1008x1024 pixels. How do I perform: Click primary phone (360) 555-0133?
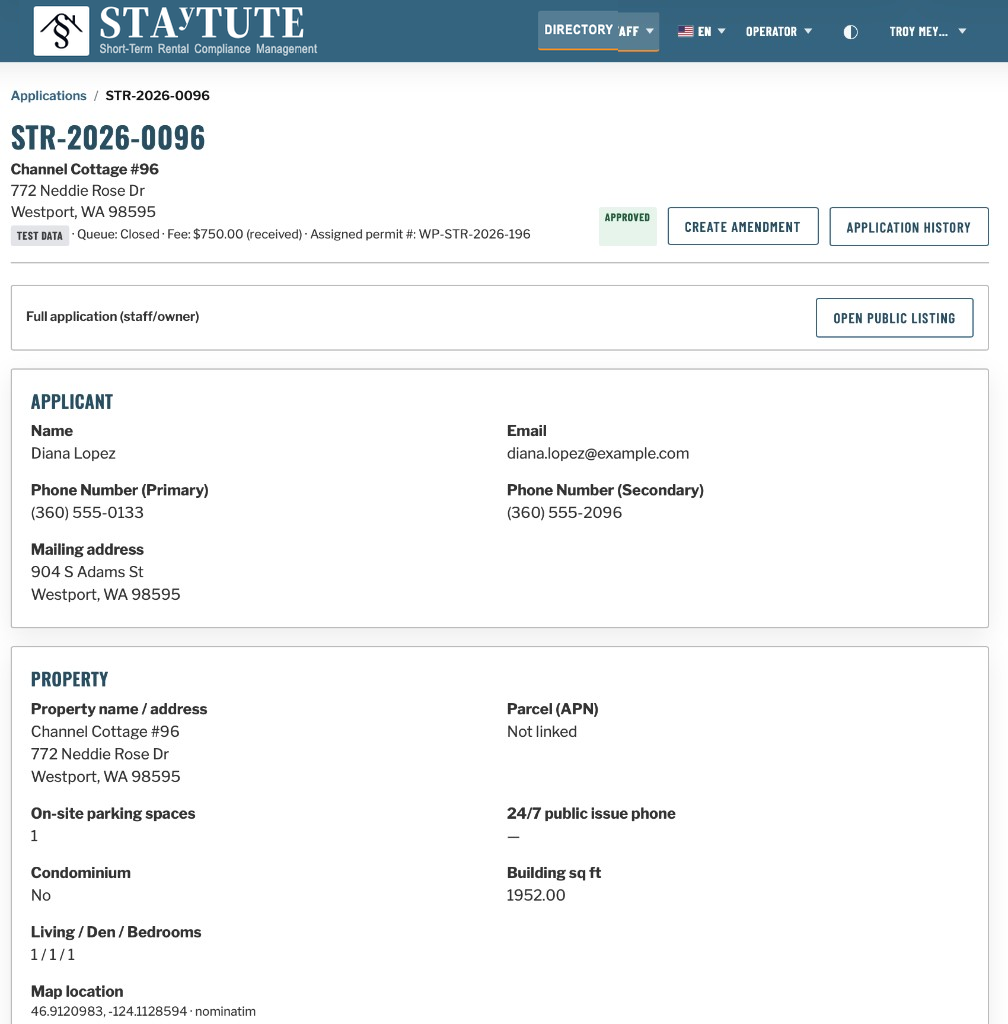point(87,513)
